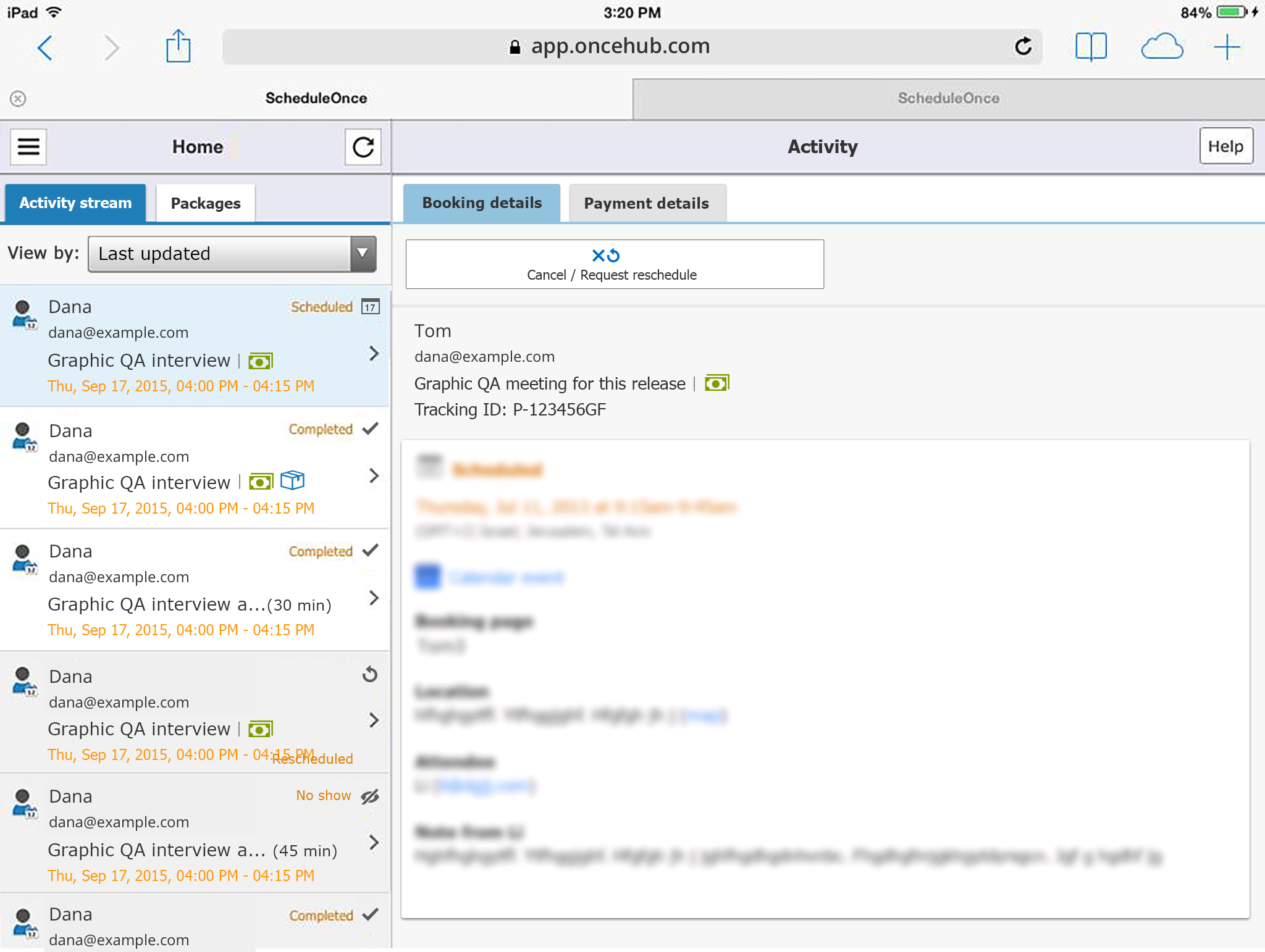The width and height of the screenshot is (1265, 952).
Task: Click Cancel / Request reschedule button
Action: click(614, 264)
